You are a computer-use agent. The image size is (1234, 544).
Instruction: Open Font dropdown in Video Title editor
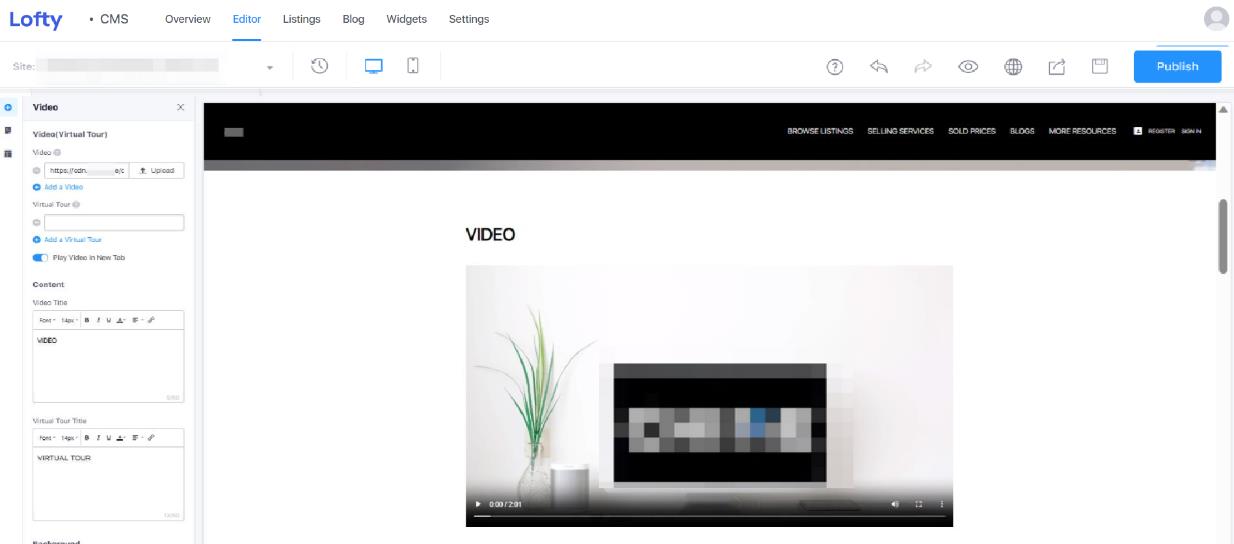[47, 320]
